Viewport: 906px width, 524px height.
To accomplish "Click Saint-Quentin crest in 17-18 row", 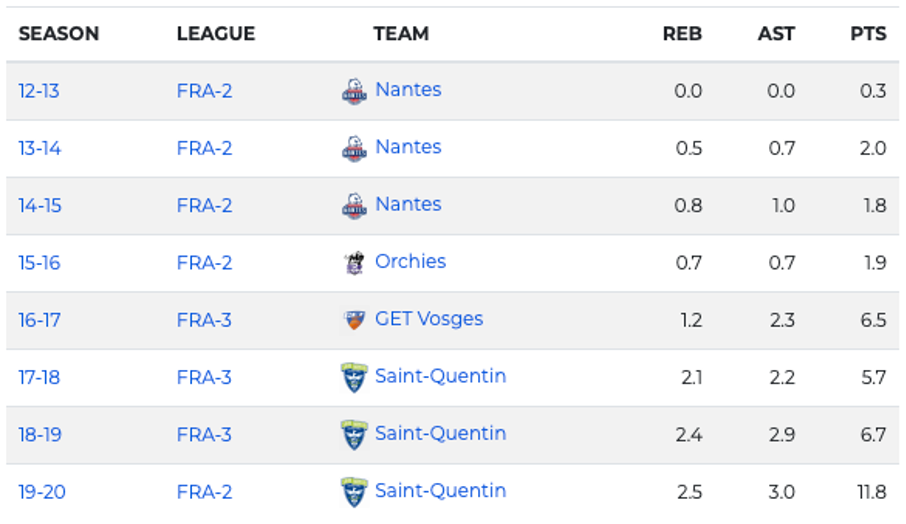I will click(354, 377).
